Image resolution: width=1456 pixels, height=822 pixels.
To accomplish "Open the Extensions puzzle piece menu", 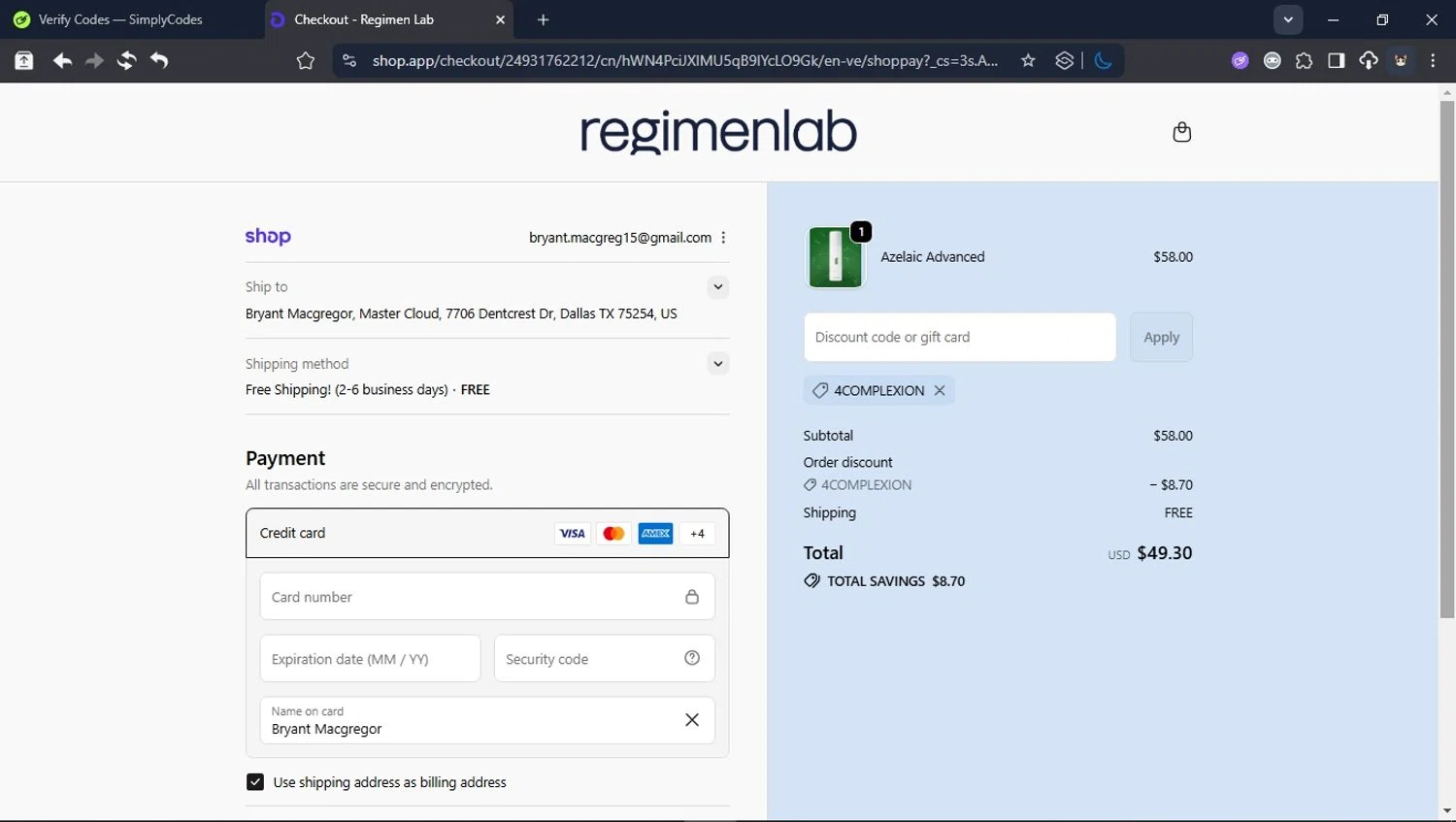I will pos(1304,61).
